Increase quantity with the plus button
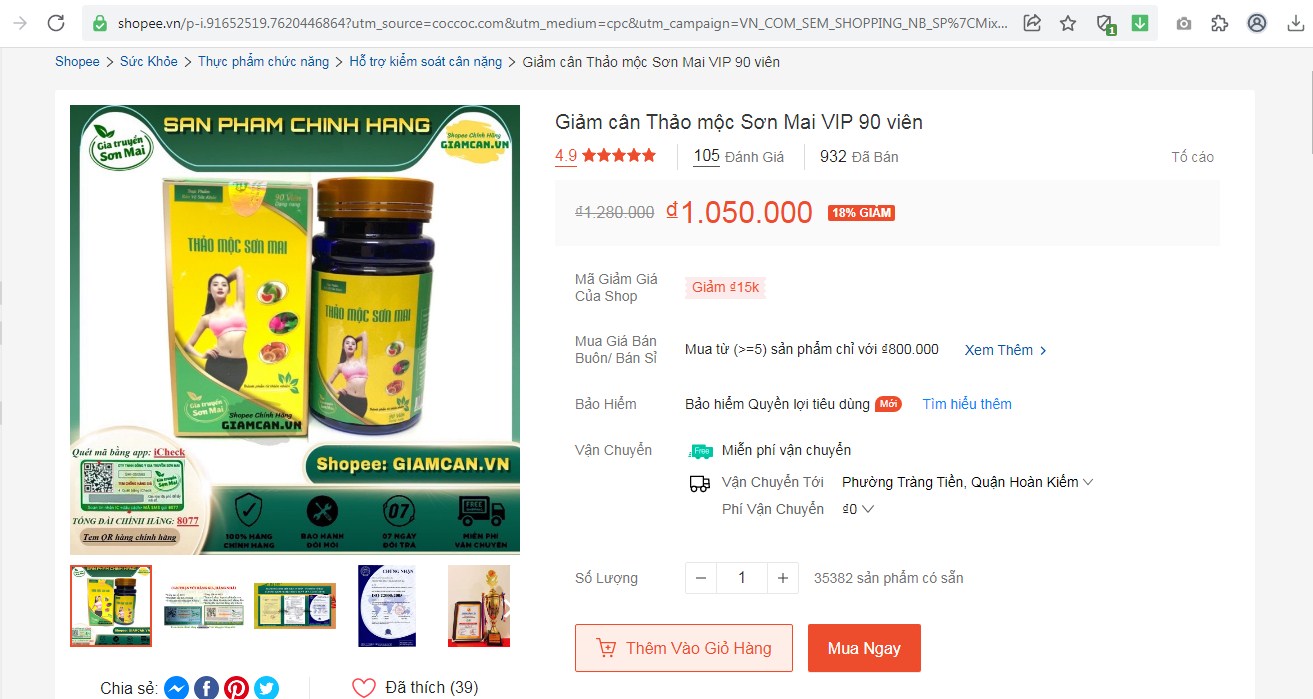Viewport: 1313px width, 699px height. [782, 578]
